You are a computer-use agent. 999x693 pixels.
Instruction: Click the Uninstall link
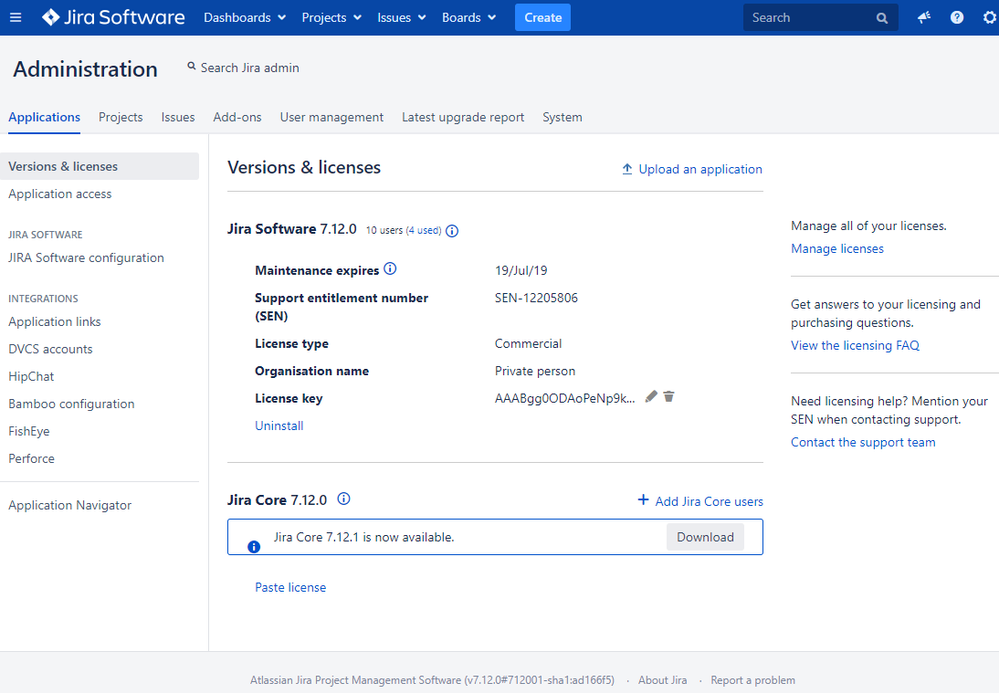coord(279,425)
